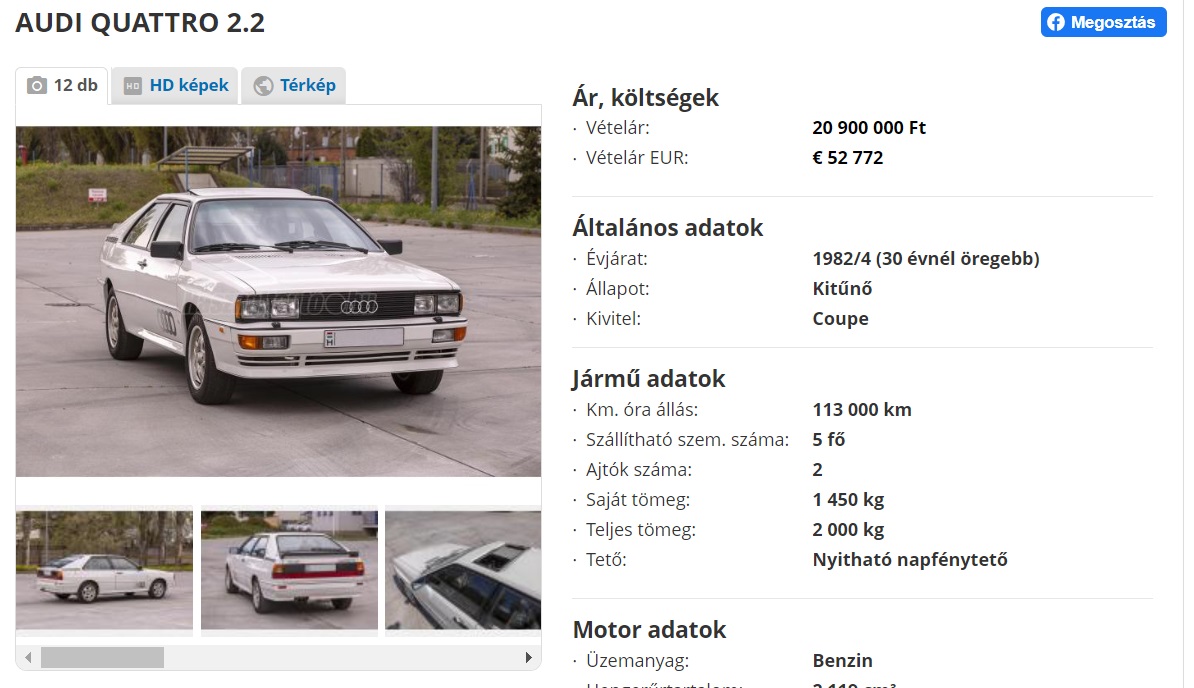Share listing with Megosztás button
Viewport: 1194px width, 688px height.
1103,22
